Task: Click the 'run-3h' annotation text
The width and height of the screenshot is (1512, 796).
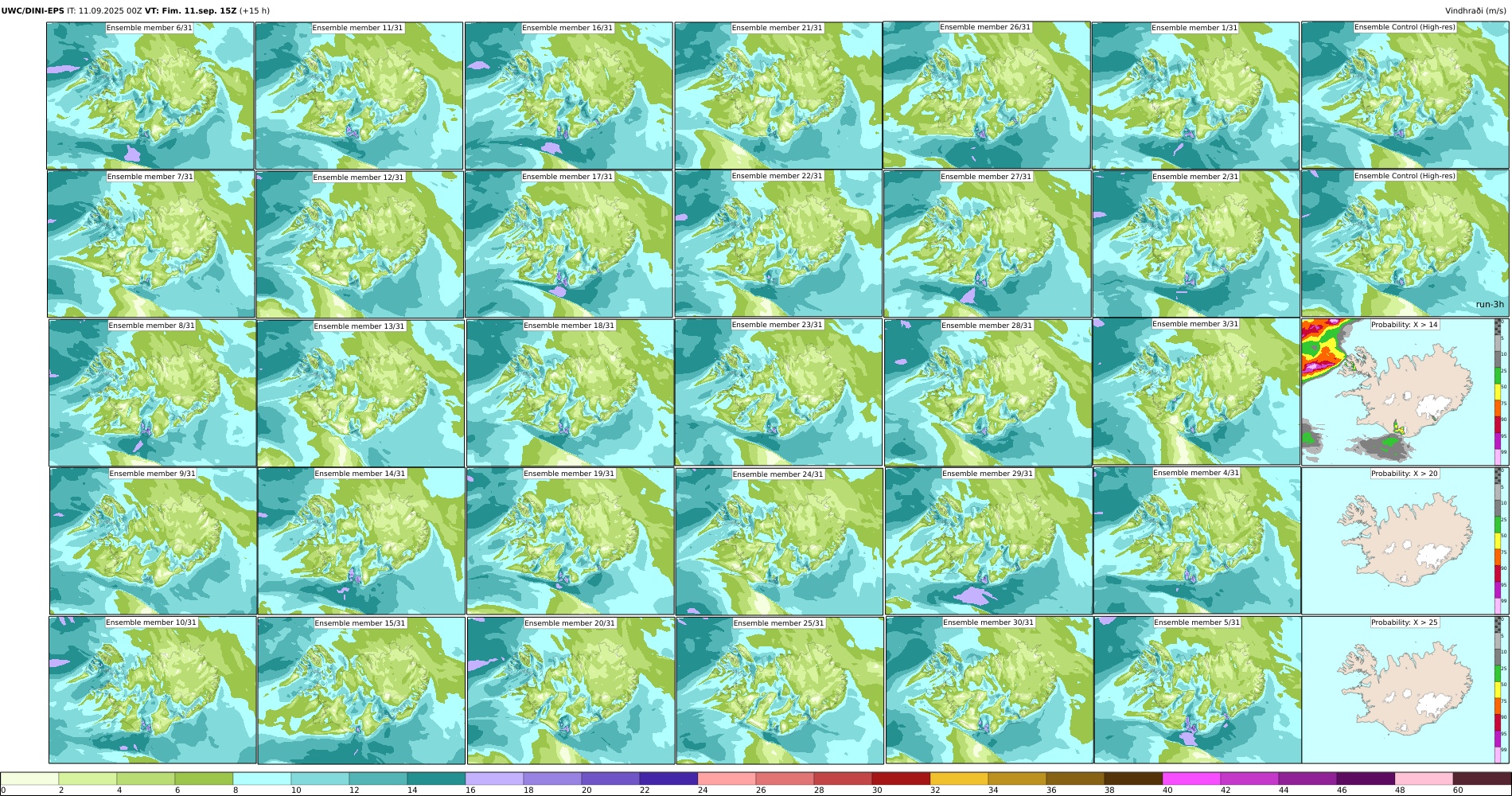Action: tap(1490, 304)
